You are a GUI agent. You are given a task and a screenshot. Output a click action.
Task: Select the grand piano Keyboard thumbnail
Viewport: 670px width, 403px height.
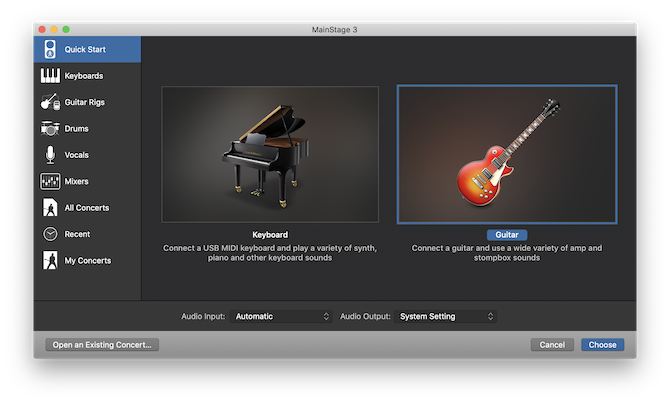pos(270,154)
